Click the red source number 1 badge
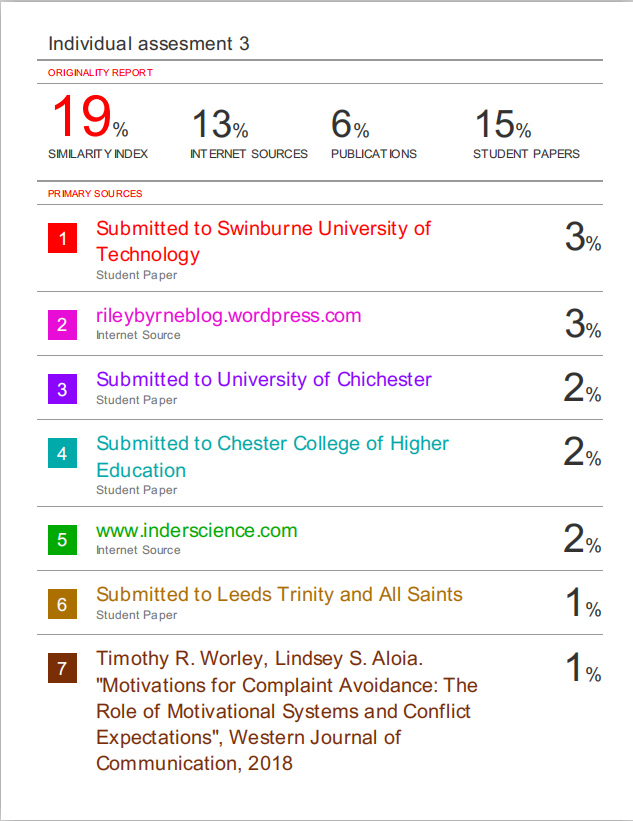The image size is (633, 821). (62, 239)
